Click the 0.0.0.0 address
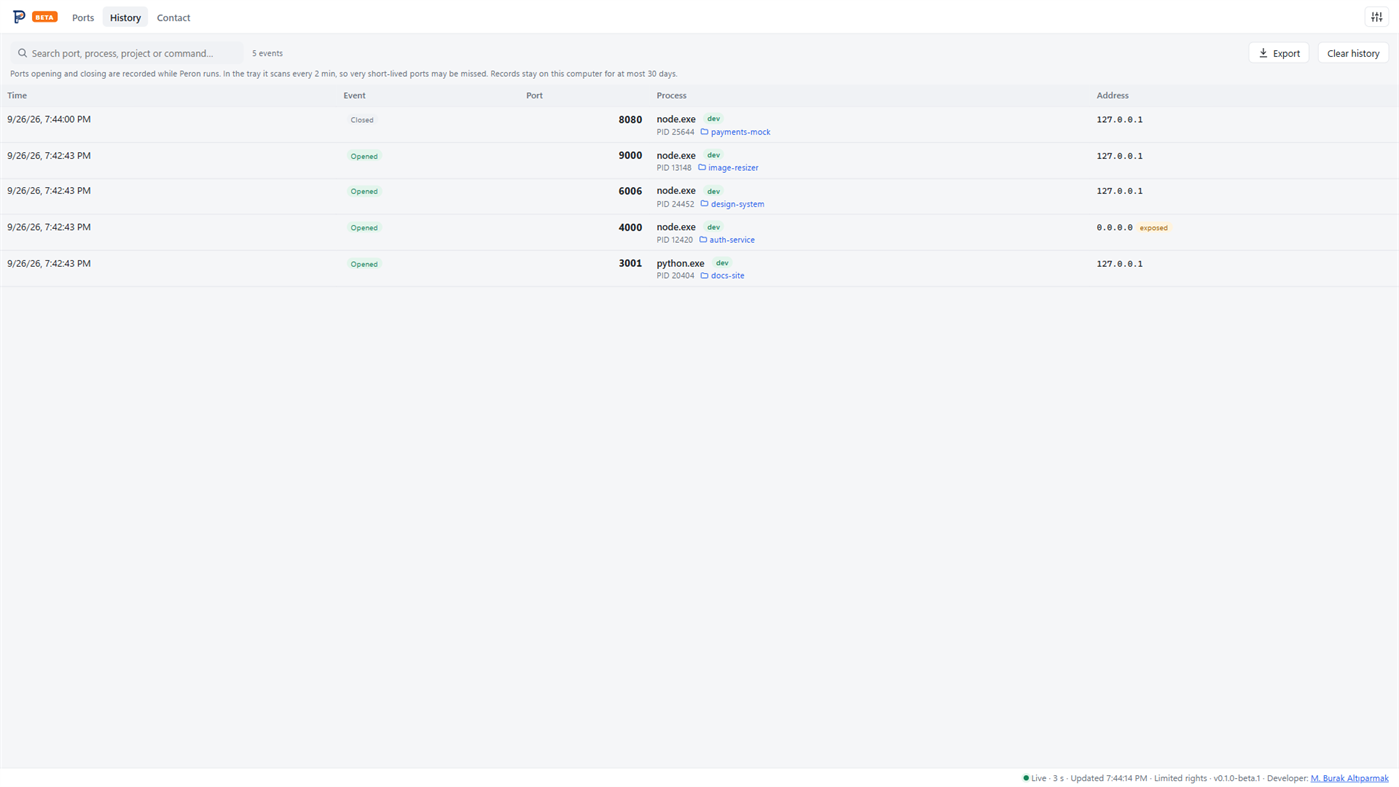Screen dimensions: 1399x787 (x=1114, y=228)
